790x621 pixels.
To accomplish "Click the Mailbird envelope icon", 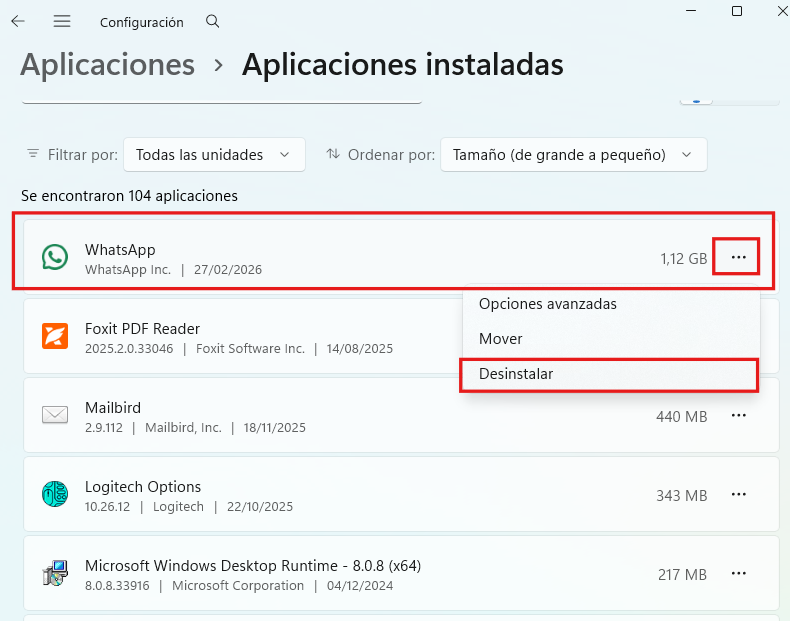I will (x=55, y=415).
